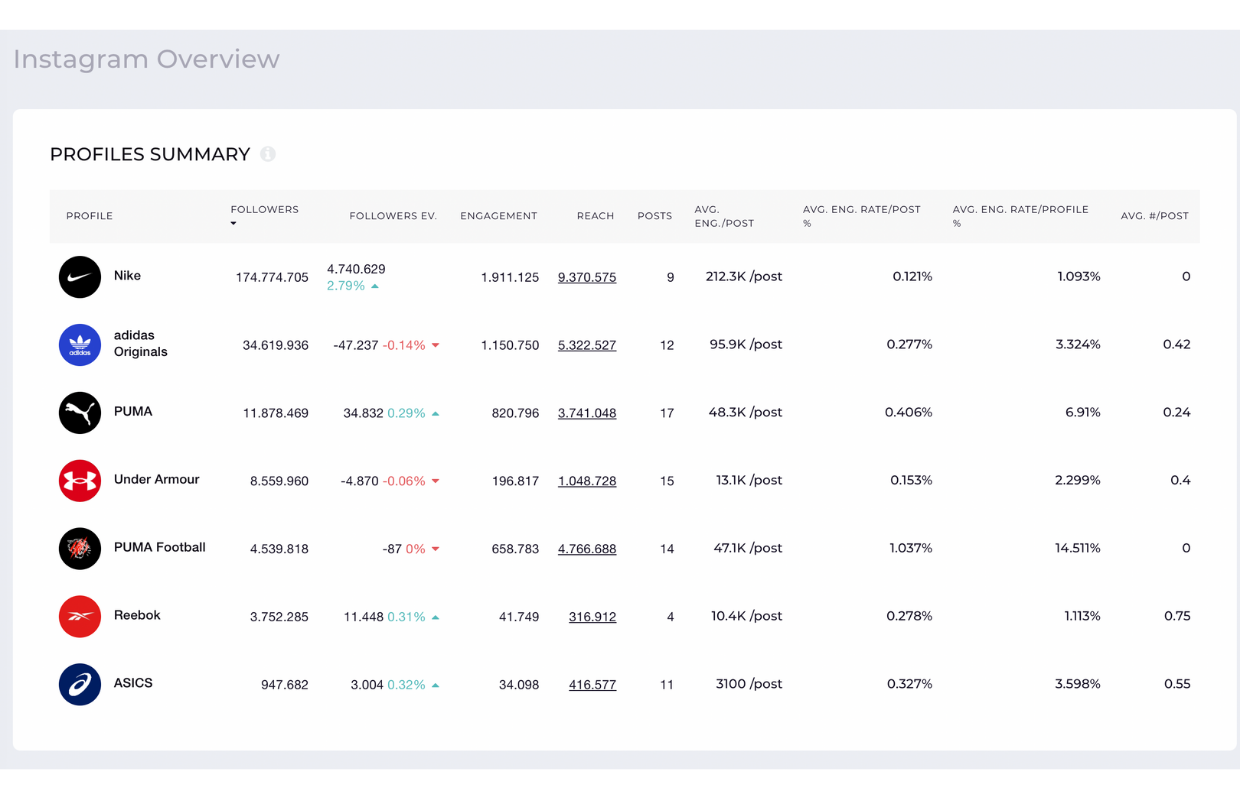This screenshot has width=1240, height=800.
Task: Select the PUMA profile name
Action: [133, 411]
